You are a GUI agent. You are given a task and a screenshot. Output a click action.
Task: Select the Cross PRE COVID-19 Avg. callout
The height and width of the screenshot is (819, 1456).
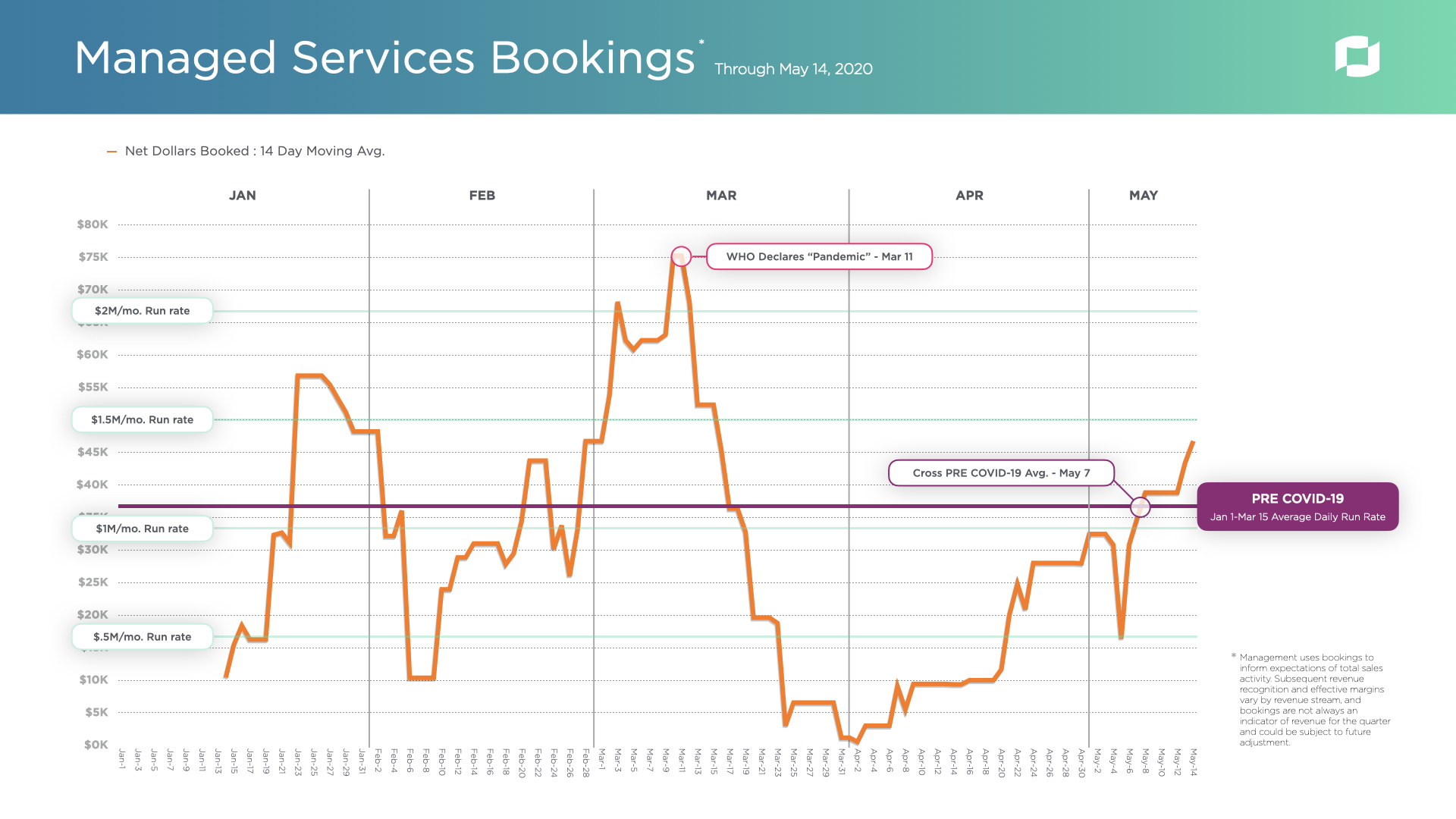click(1000, 472)
